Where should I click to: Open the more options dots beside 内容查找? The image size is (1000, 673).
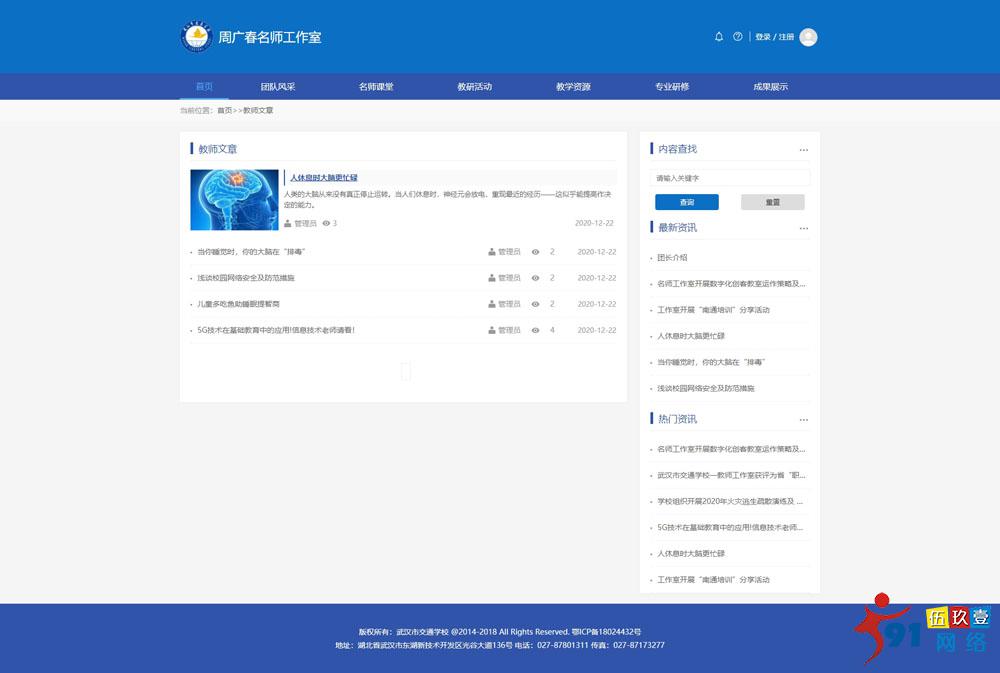tap(804, 149)
